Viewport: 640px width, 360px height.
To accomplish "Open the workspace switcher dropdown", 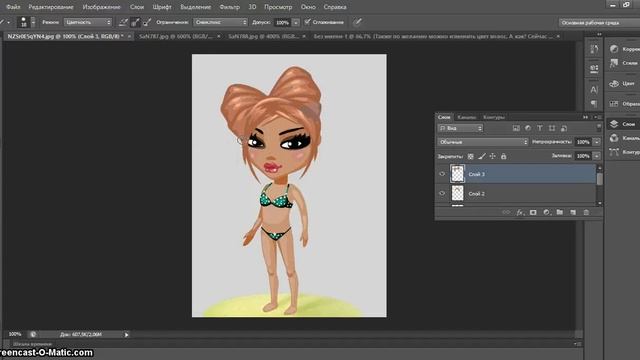I will (599, 22).
